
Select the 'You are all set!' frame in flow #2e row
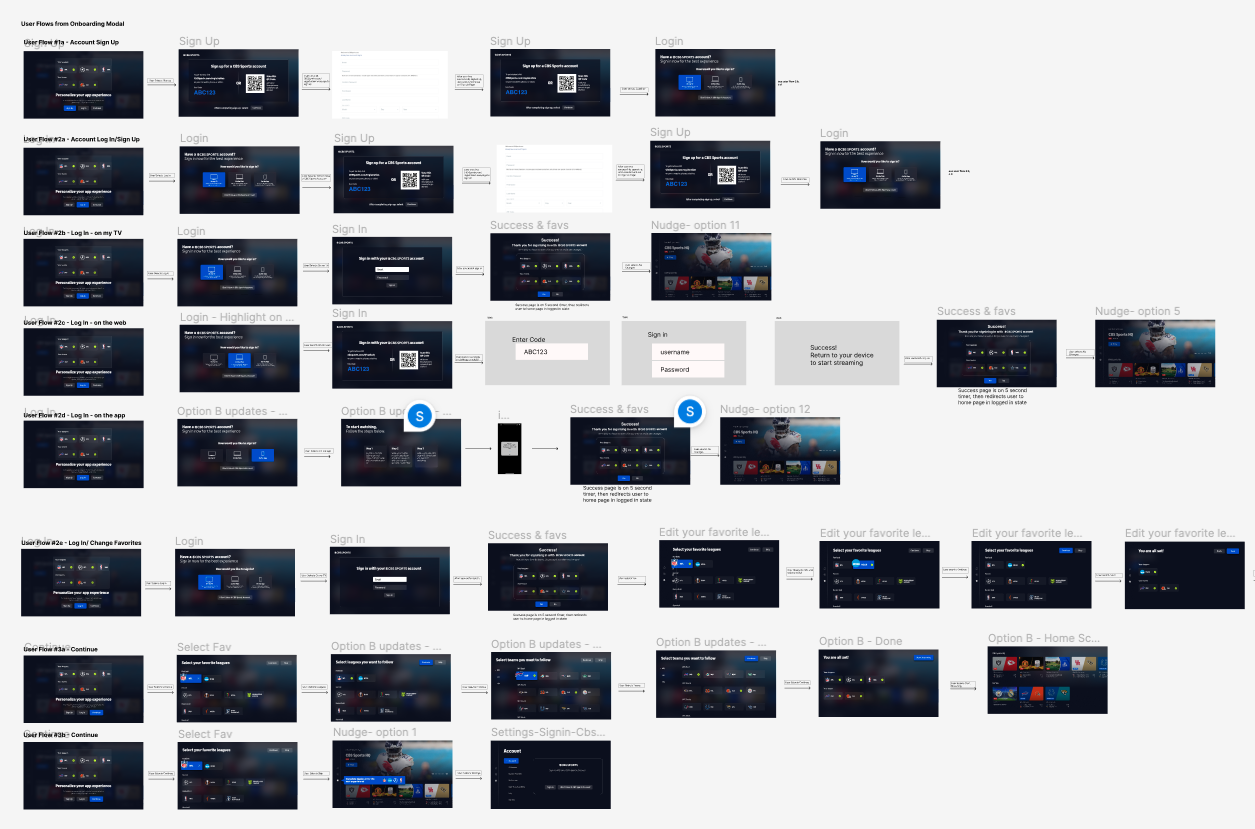1185,575
